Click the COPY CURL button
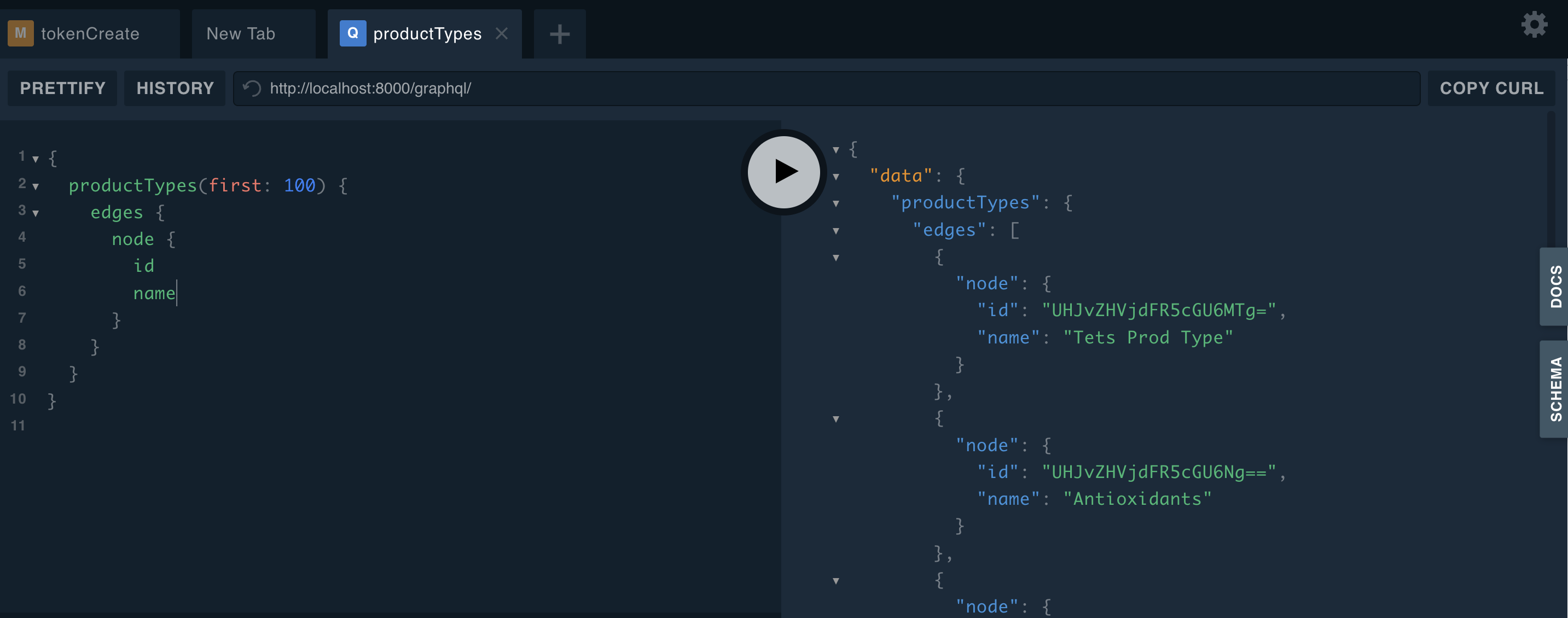The height and width of the screenshot is (618, 1568). point(1491,89)
